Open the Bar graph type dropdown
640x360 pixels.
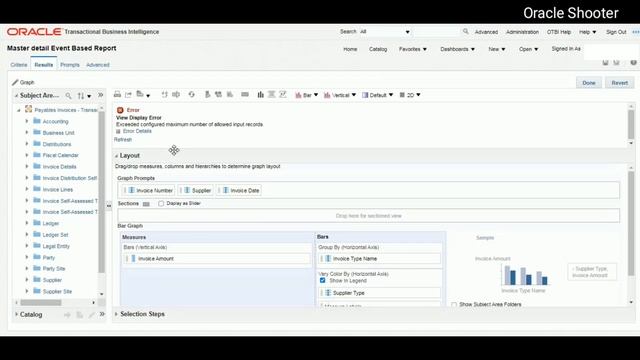click(x=307, y=95)
